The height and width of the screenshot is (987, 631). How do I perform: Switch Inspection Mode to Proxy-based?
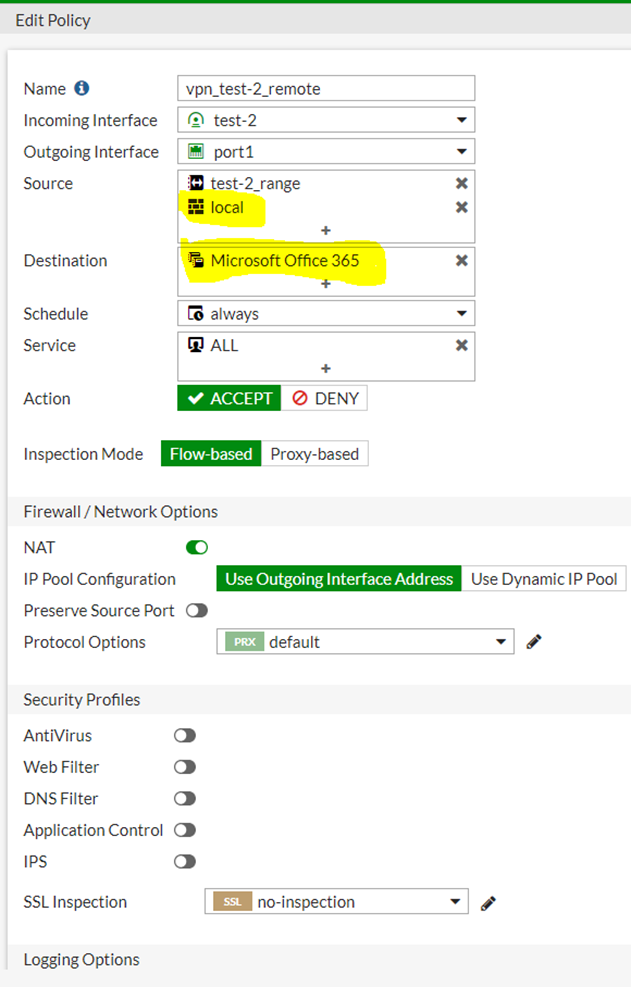314,454
